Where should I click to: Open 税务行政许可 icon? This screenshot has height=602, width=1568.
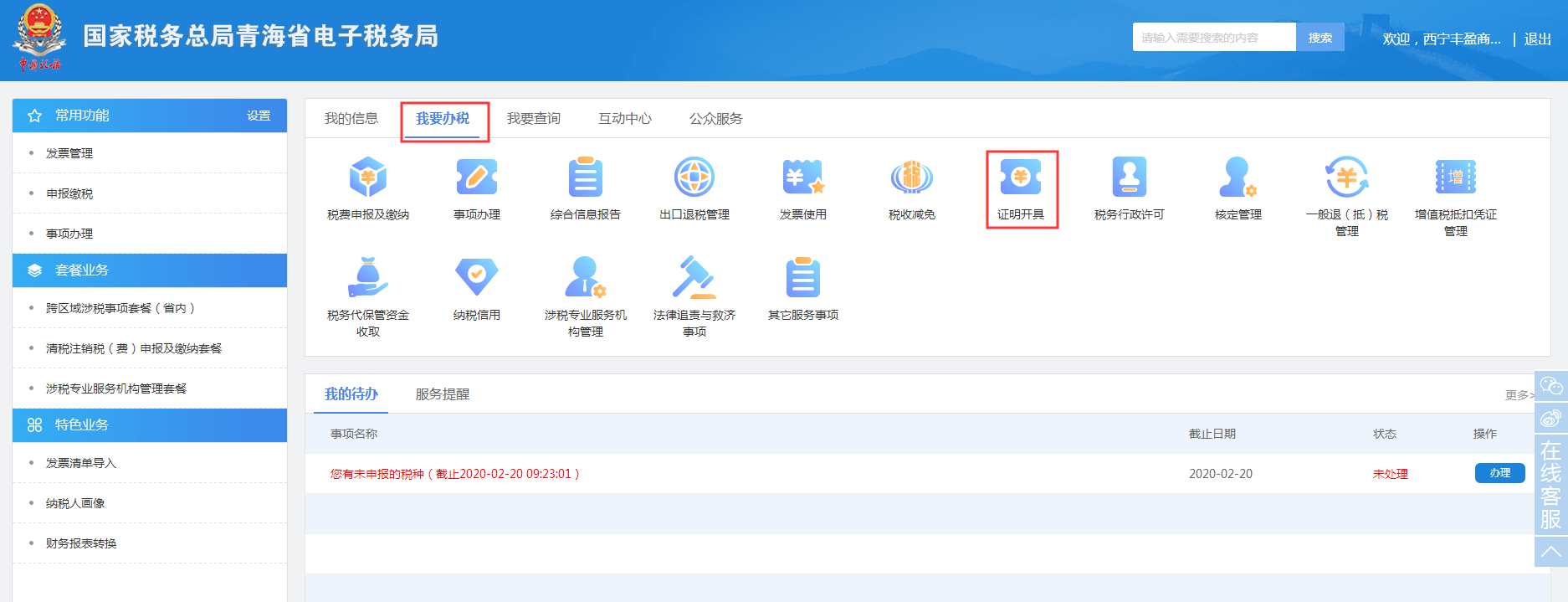click(1130, 178)
